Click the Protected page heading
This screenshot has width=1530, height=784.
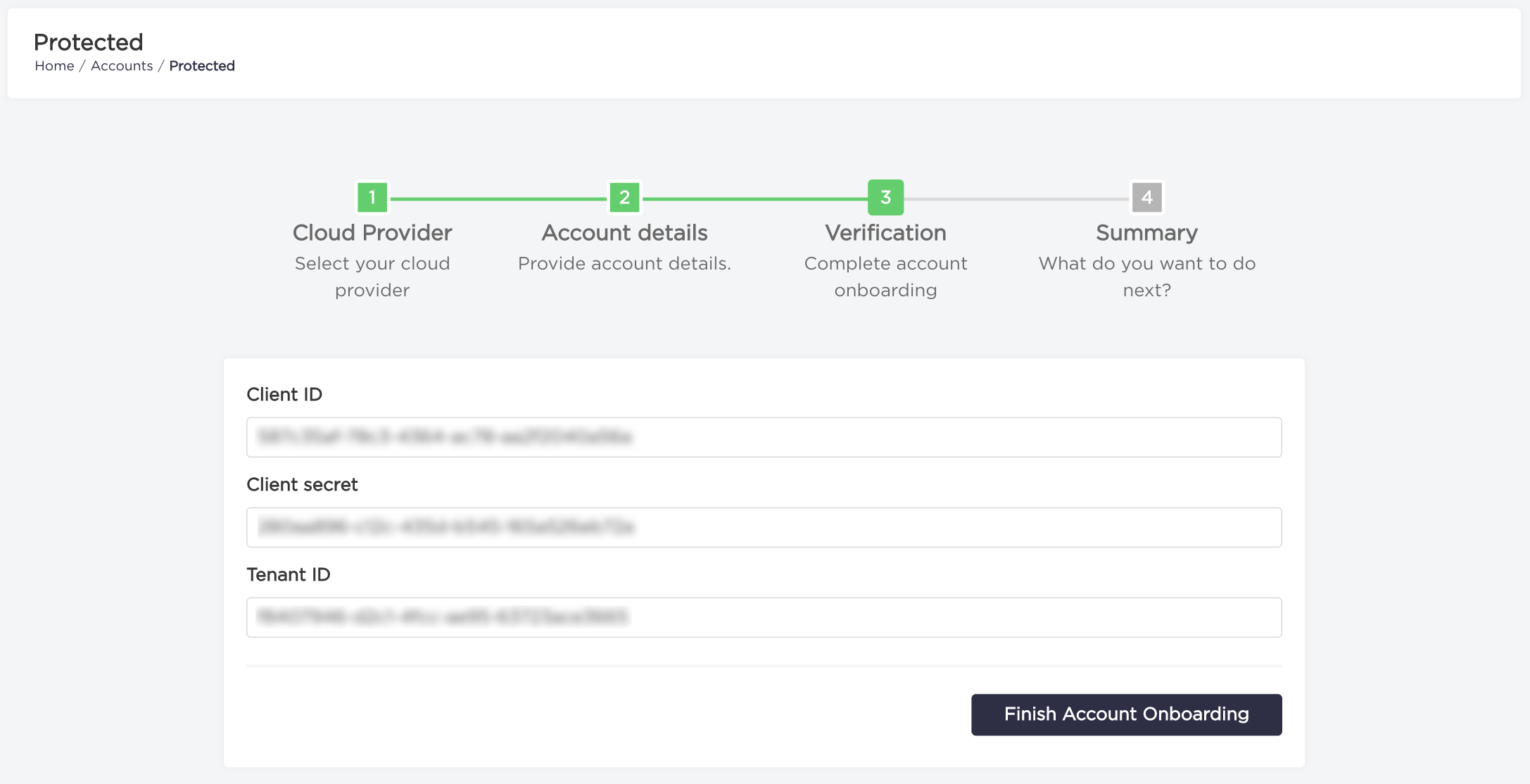[x=89, y=42]
